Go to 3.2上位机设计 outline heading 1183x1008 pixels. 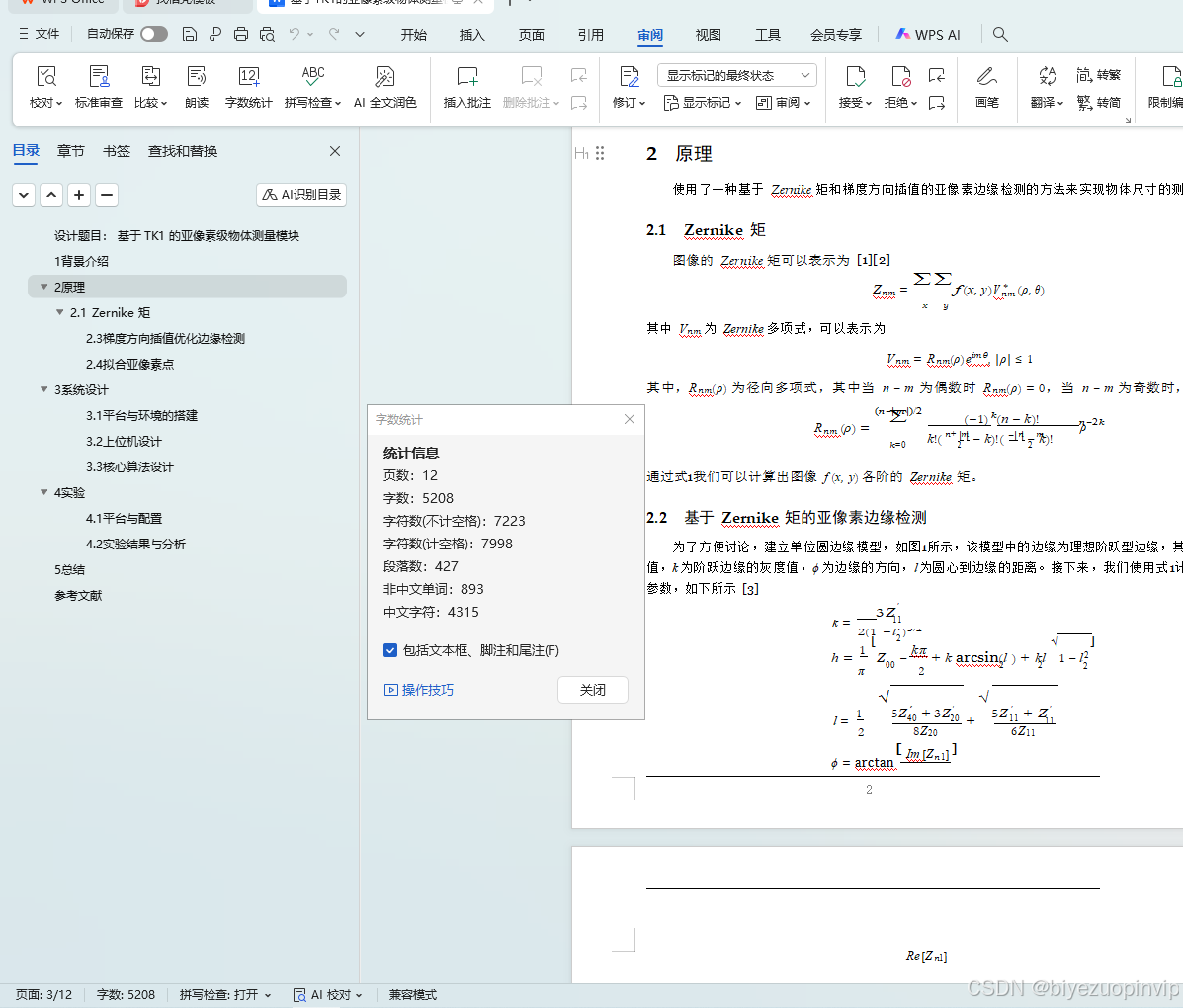tap(124, 441)
